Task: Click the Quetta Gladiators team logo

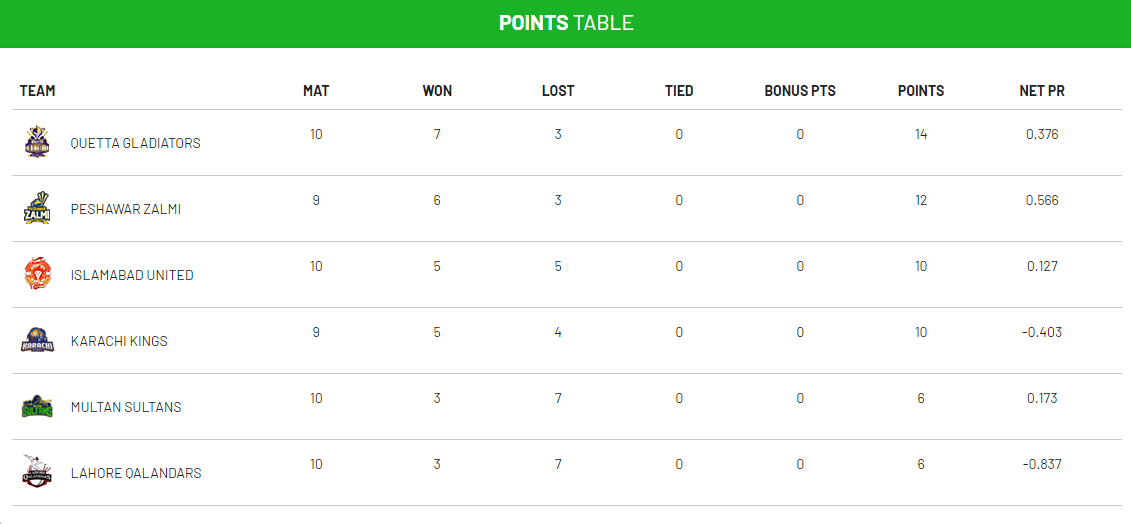Action: pos(37,142)
